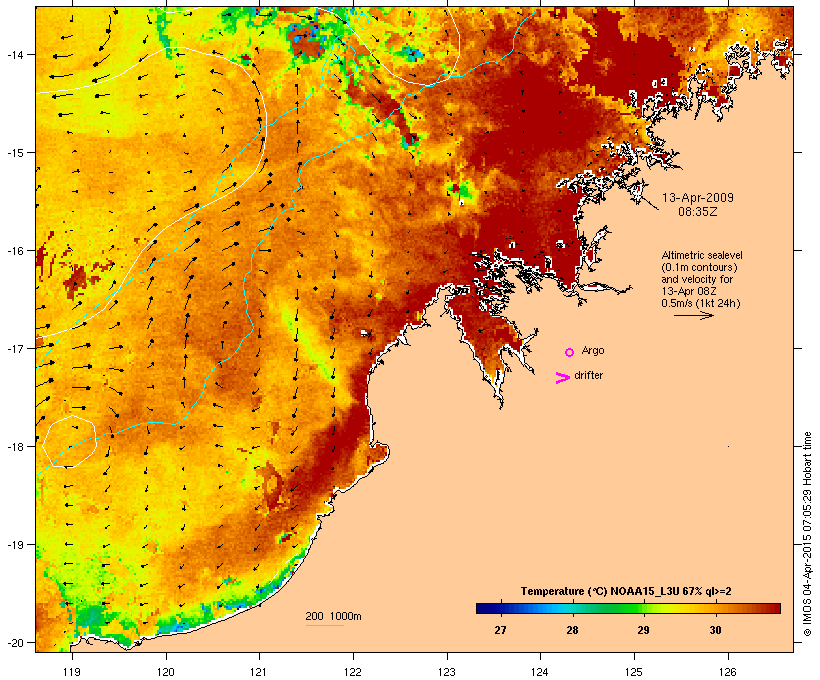
Task: Click the magenta Argo circle legend marker
Action: (570, 352)
